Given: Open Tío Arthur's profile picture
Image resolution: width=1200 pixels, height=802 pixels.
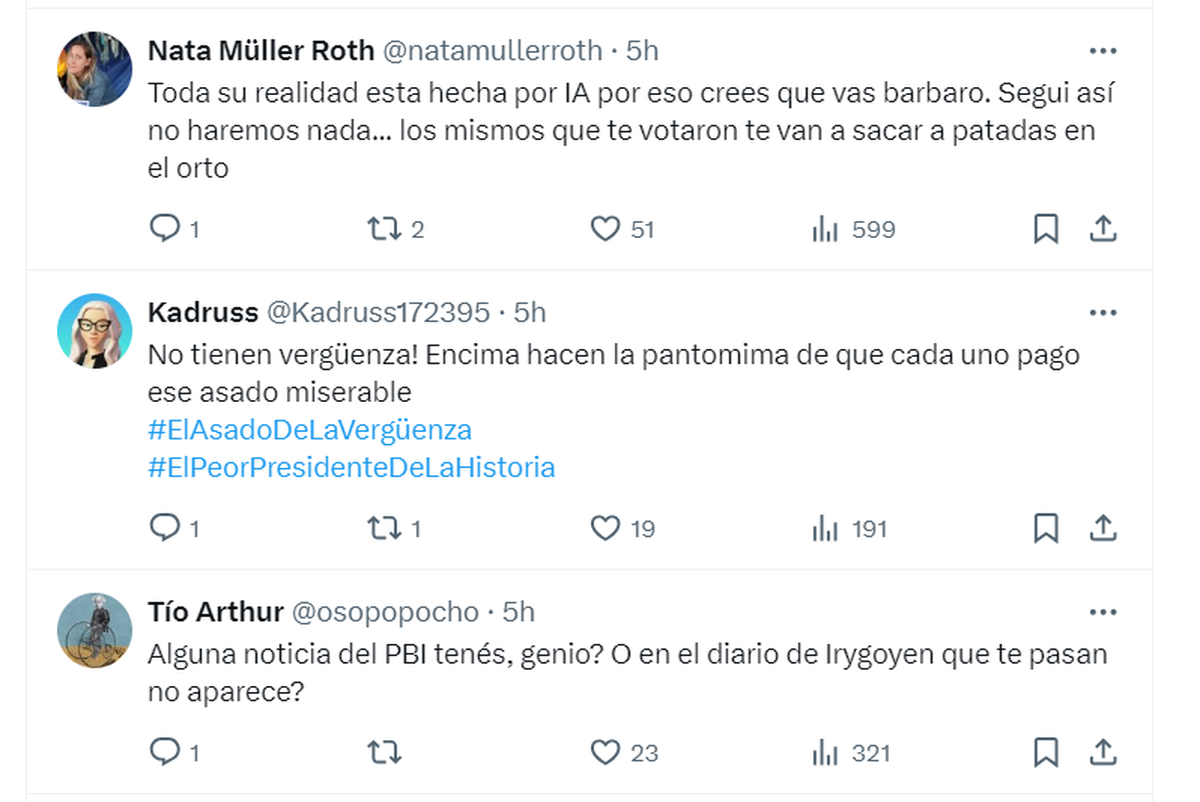Looking at the screenshot, I should click(95, 630).
